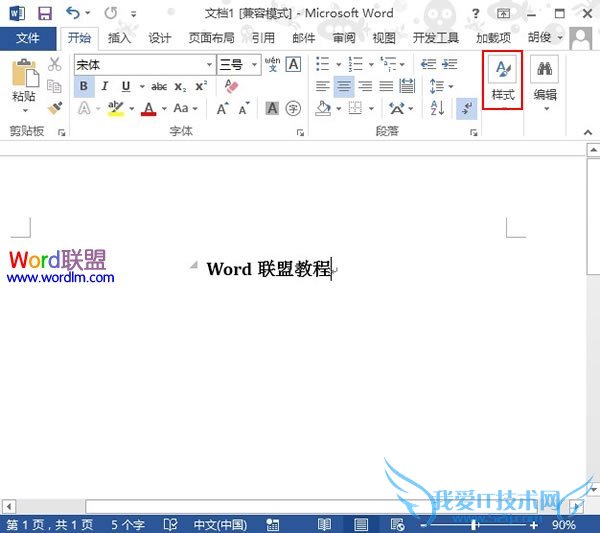Switch to Insert (插入) tab
The image size is (600, 533).
tap(119, 38)
